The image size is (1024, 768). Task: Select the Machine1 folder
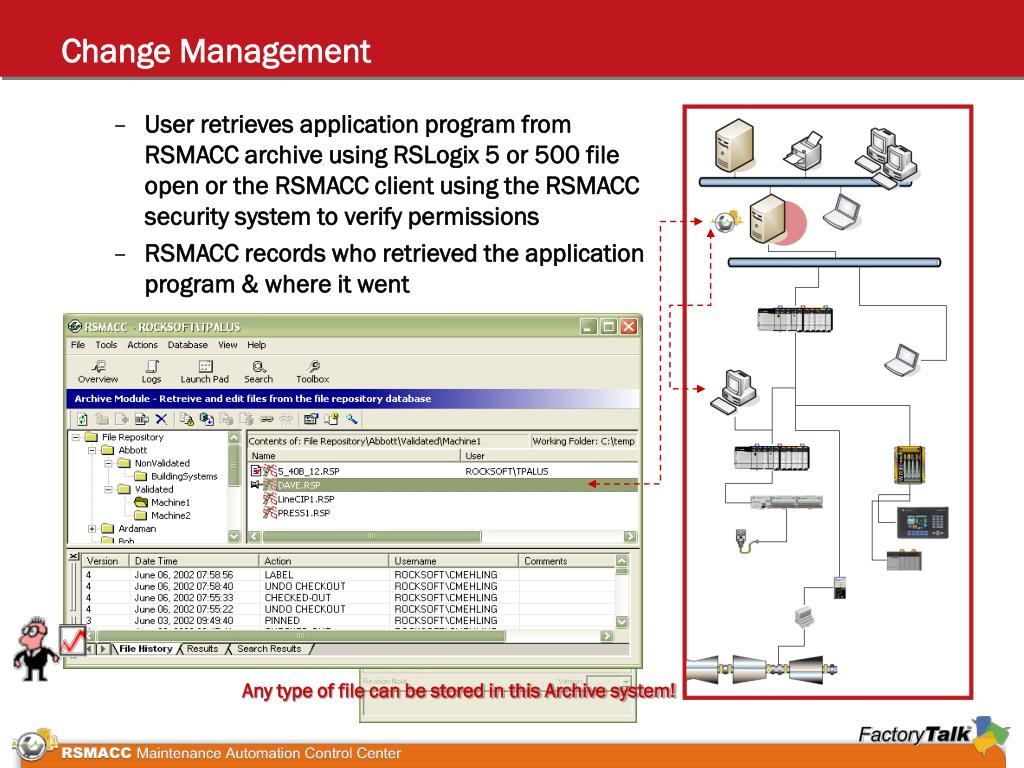click(162, 502)
